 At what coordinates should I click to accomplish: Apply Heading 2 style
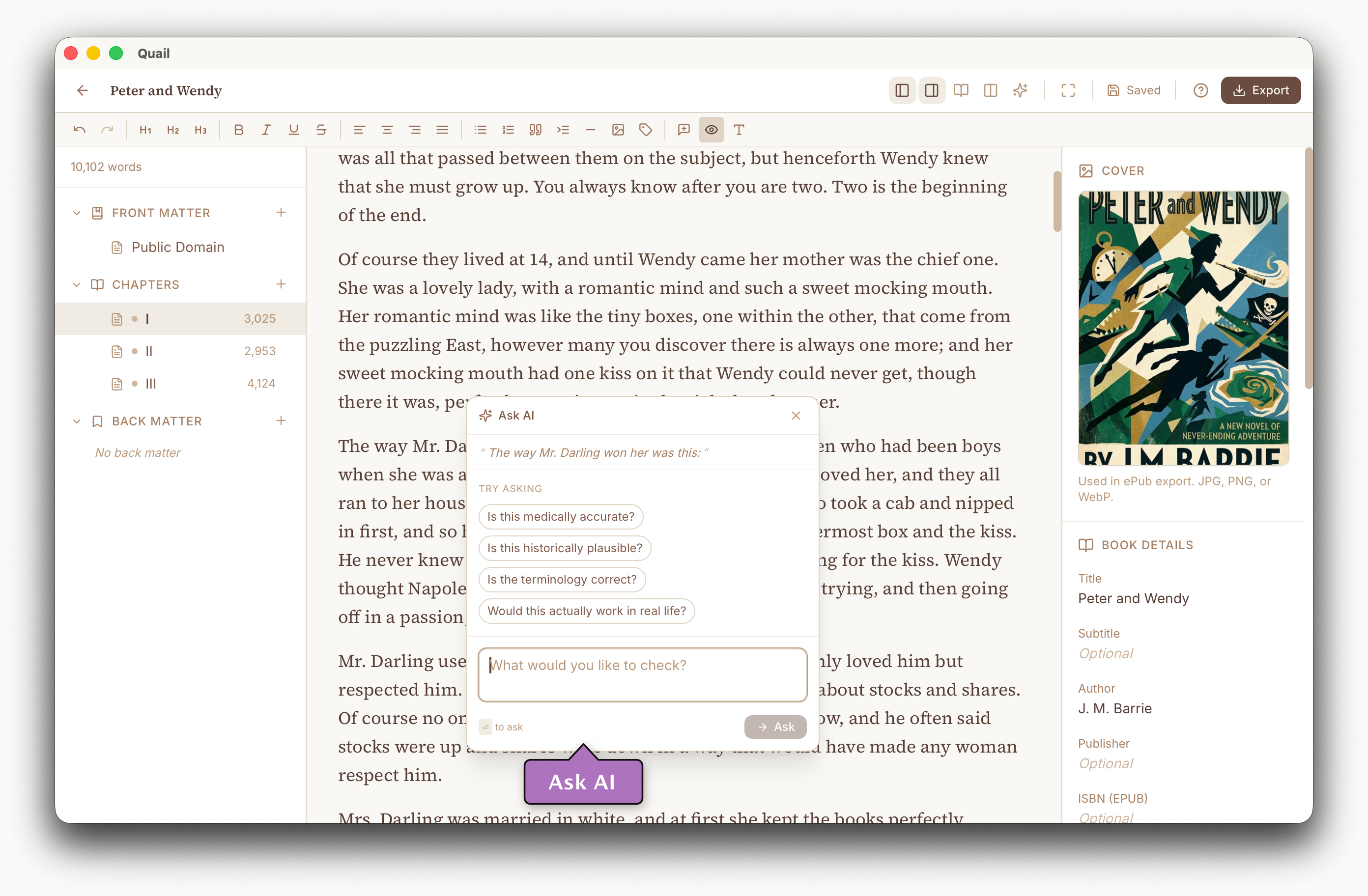pos(173,130)
